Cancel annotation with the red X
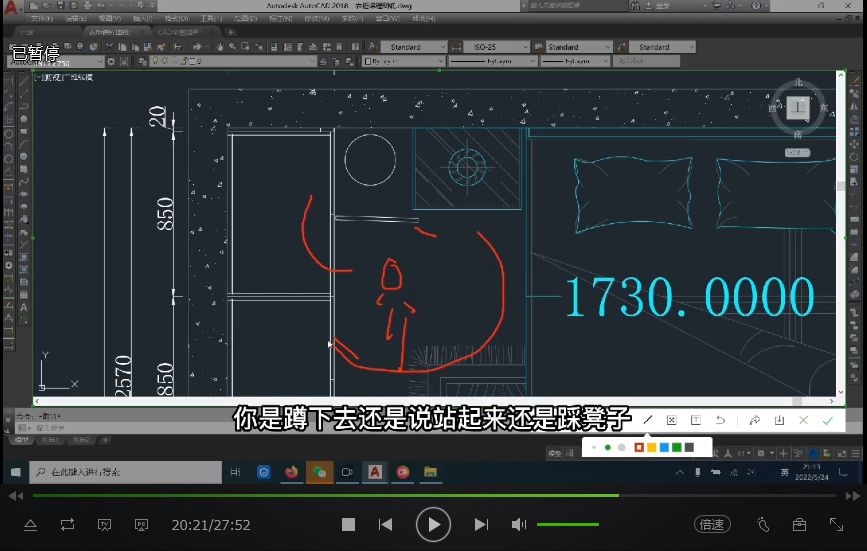The height and width of the screenshot is (551, 867). 804,420
